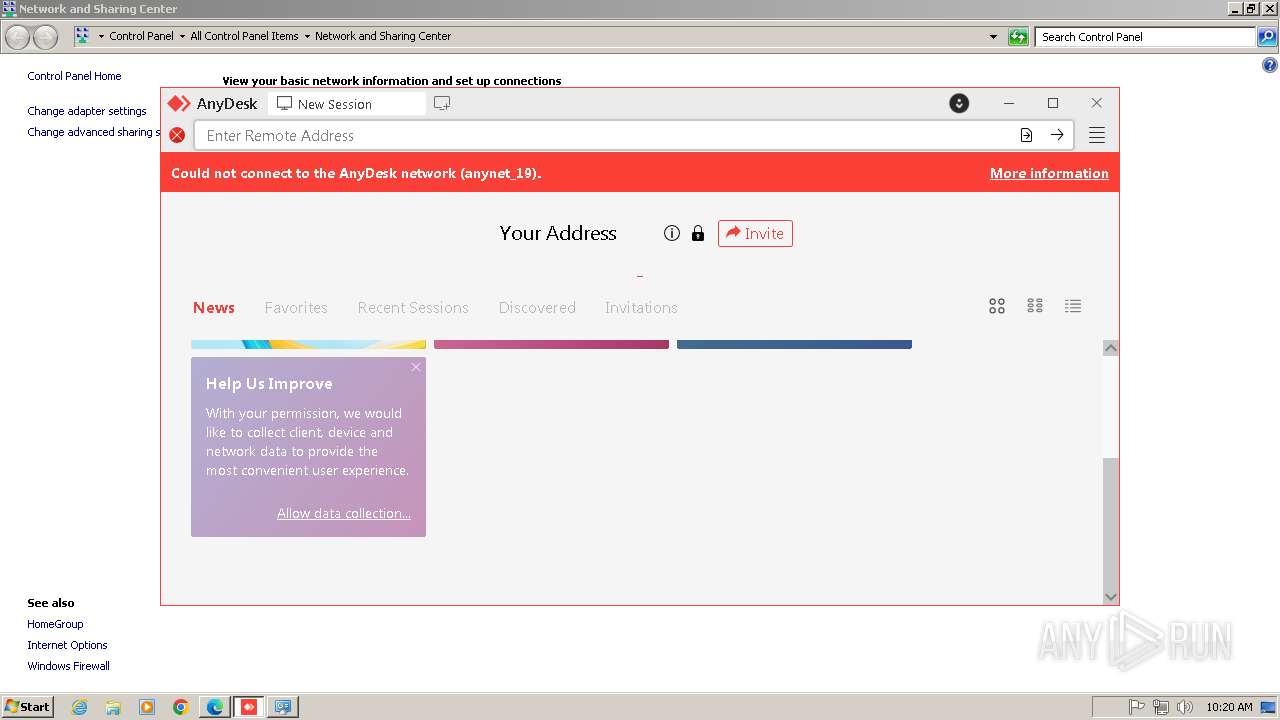
Task: Expand dropdown after All Control Panel Items
Action: click(307, 36)
